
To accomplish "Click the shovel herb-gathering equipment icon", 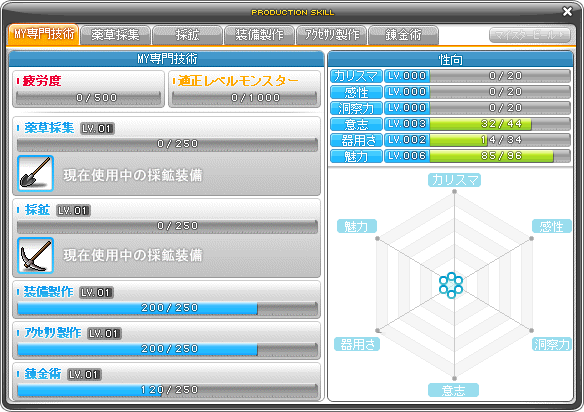I will [x=35, y=174].
